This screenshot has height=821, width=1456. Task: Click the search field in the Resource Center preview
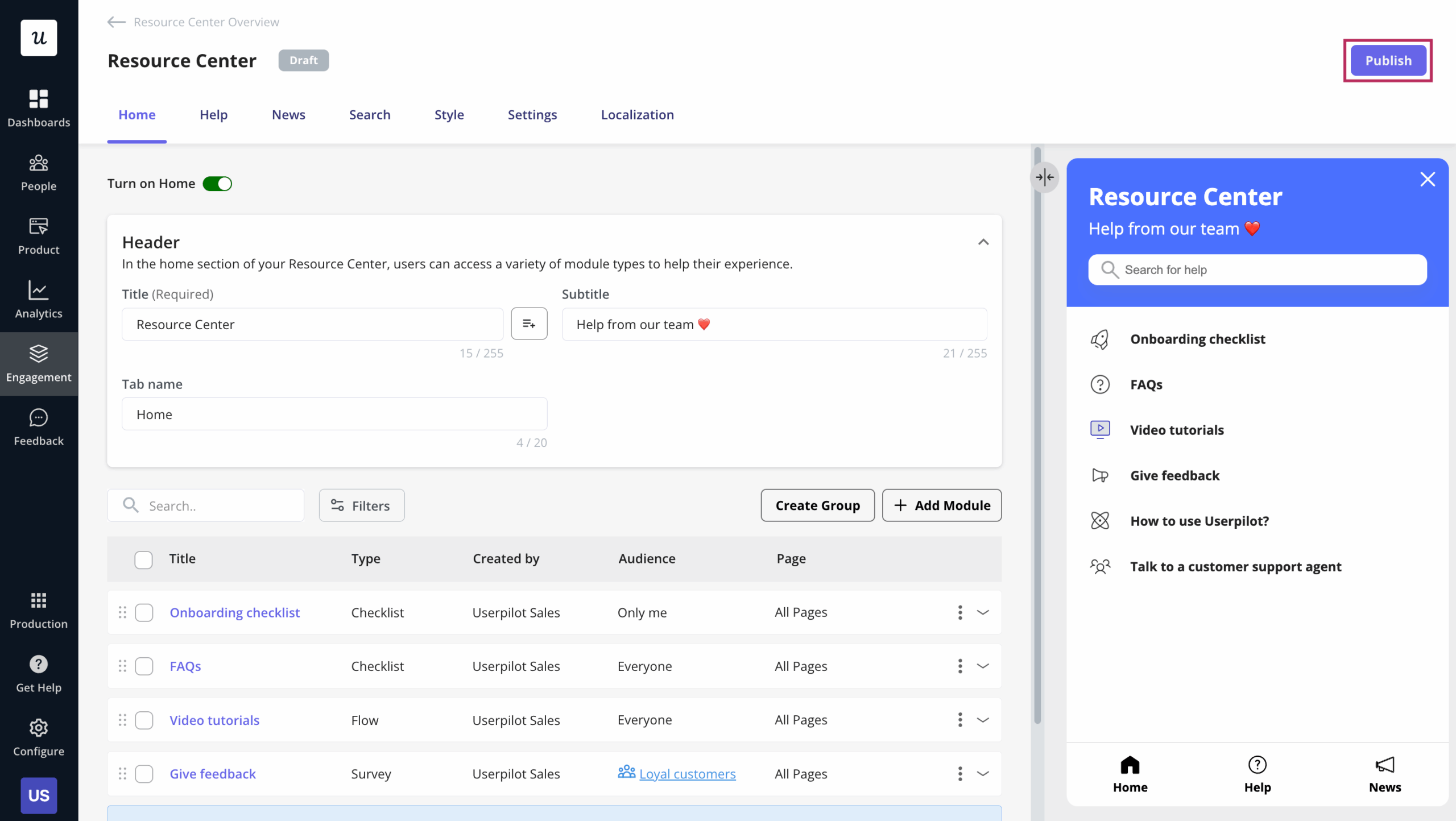pyautogui.click(x=1256, y=269)
